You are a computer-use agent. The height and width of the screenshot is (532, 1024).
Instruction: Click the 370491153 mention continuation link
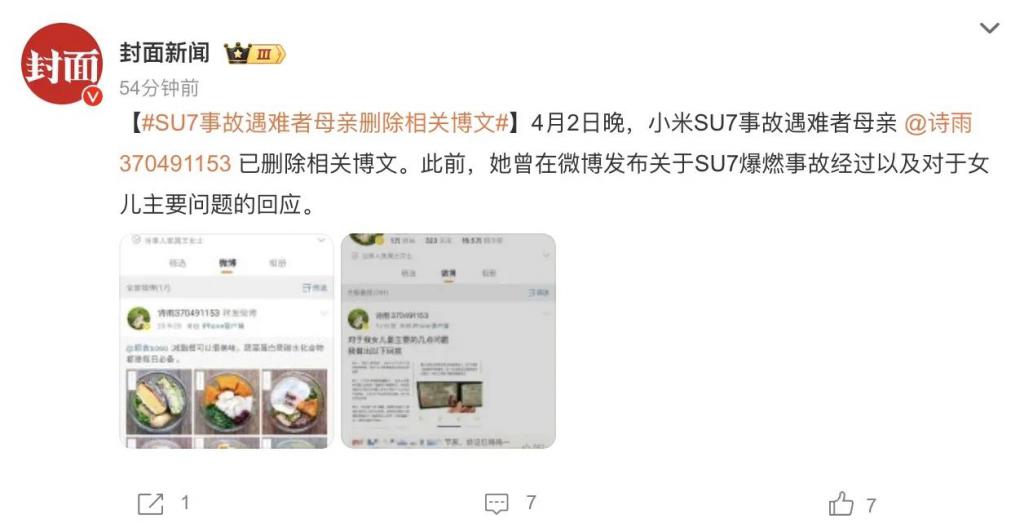175,163
